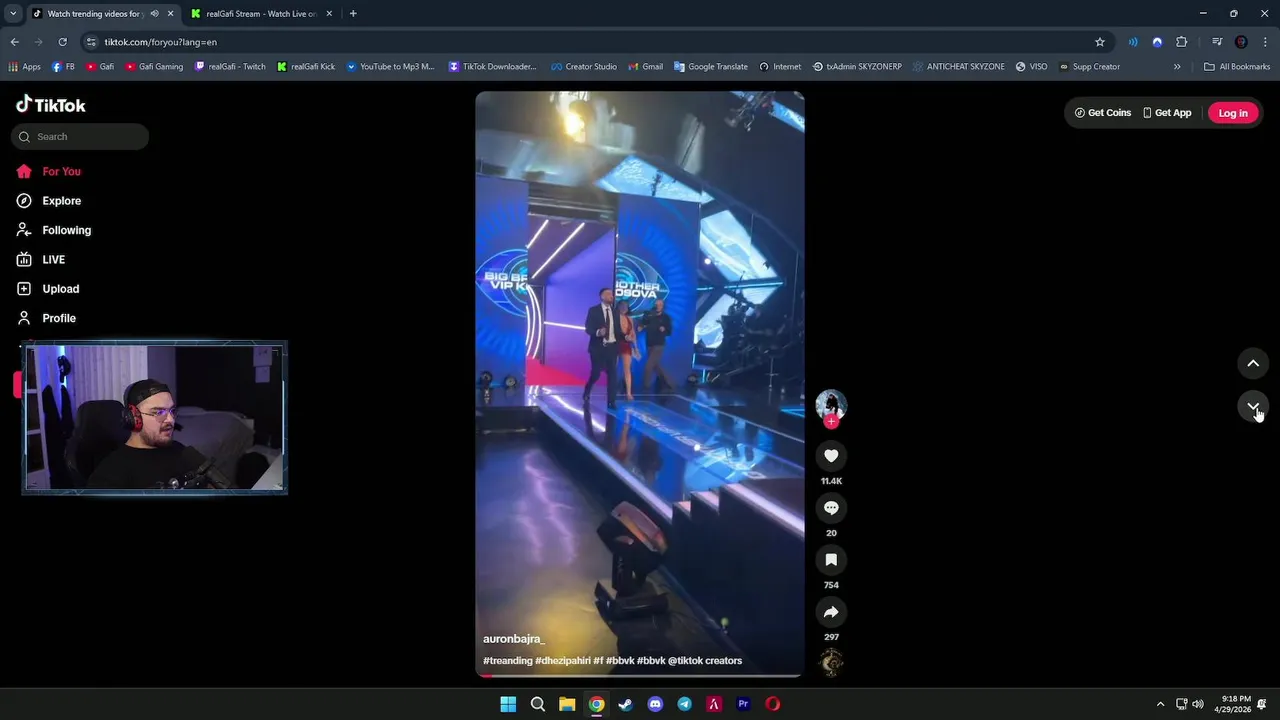Viewport: 1280px width, 720px height.
Task: Open the Profile page
Action: click(46, 318)
